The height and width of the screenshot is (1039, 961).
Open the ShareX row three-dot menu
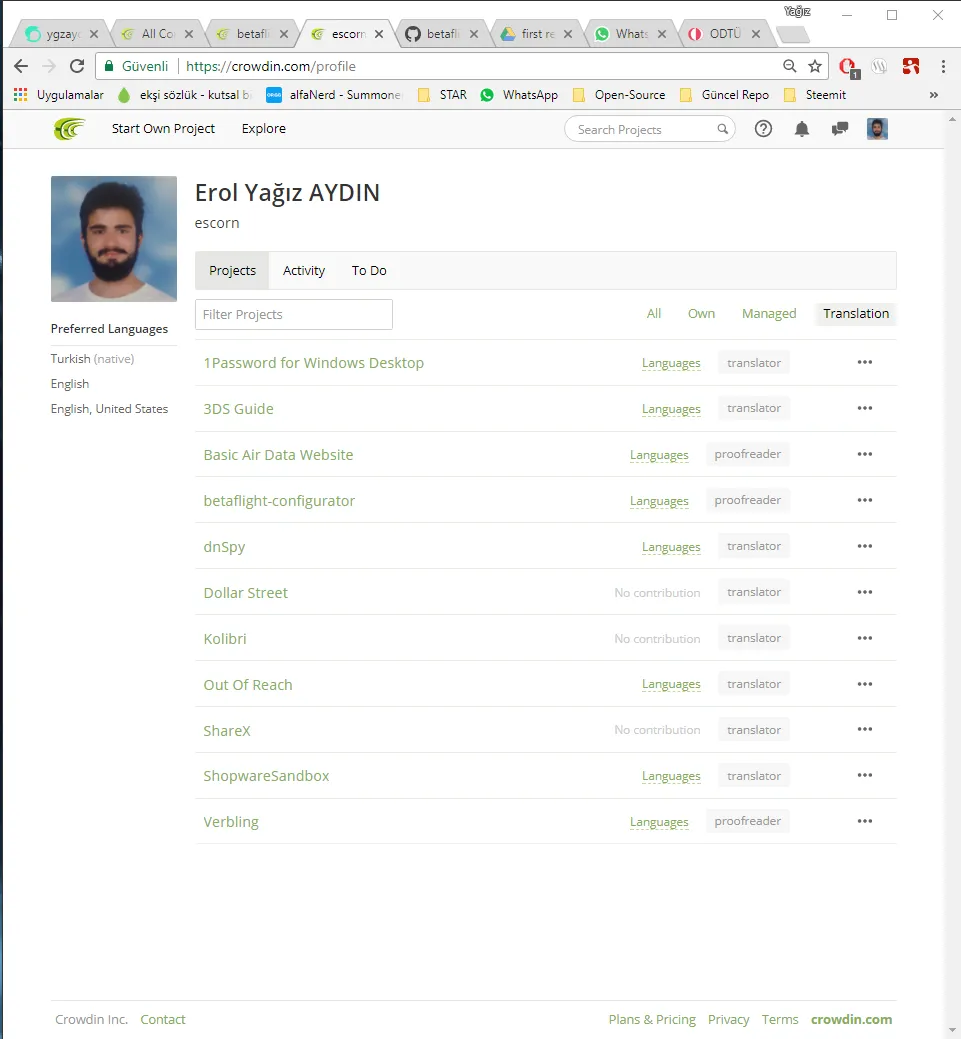(865, 730)
